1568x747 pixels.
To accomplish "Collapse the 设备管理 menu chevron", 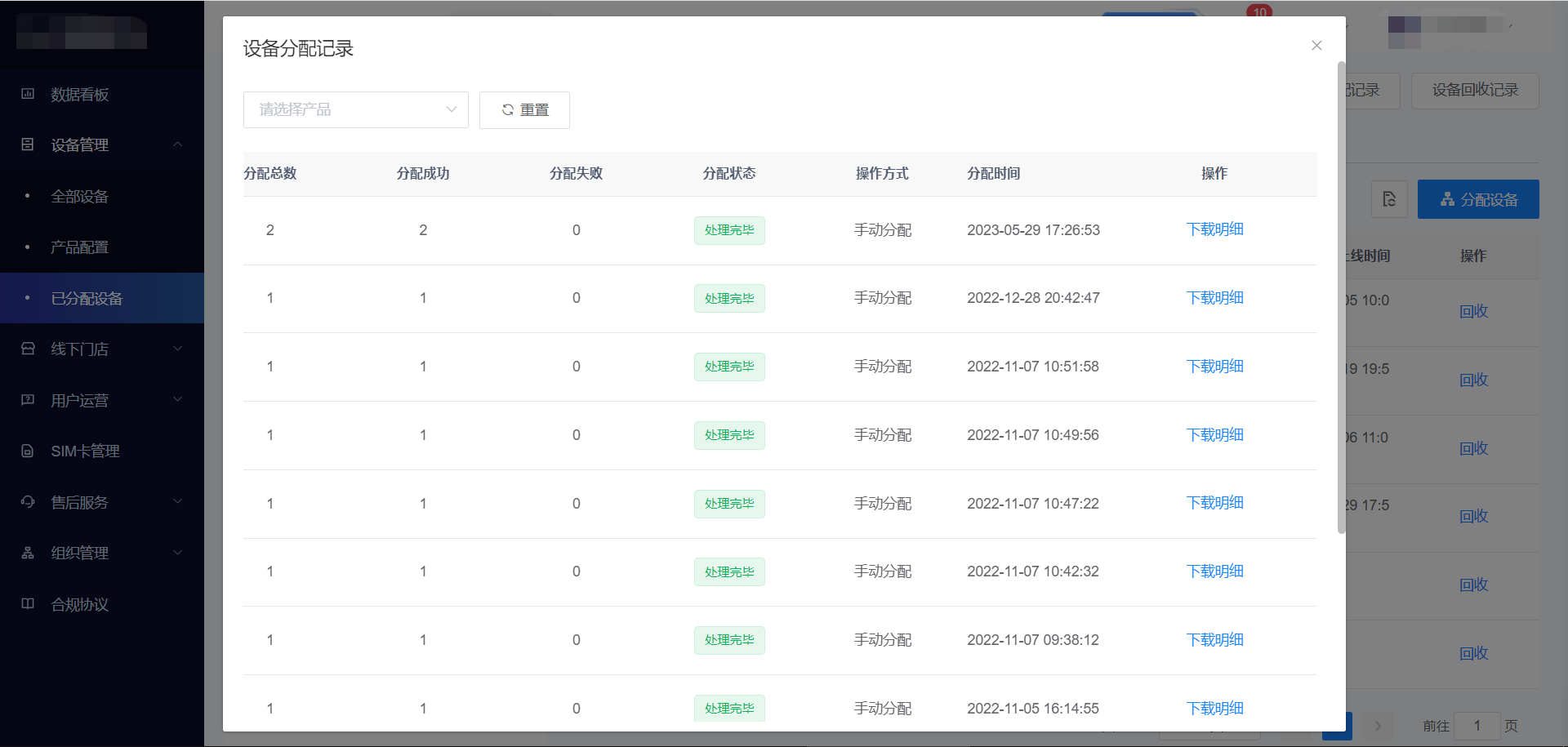I will point(177,145).
